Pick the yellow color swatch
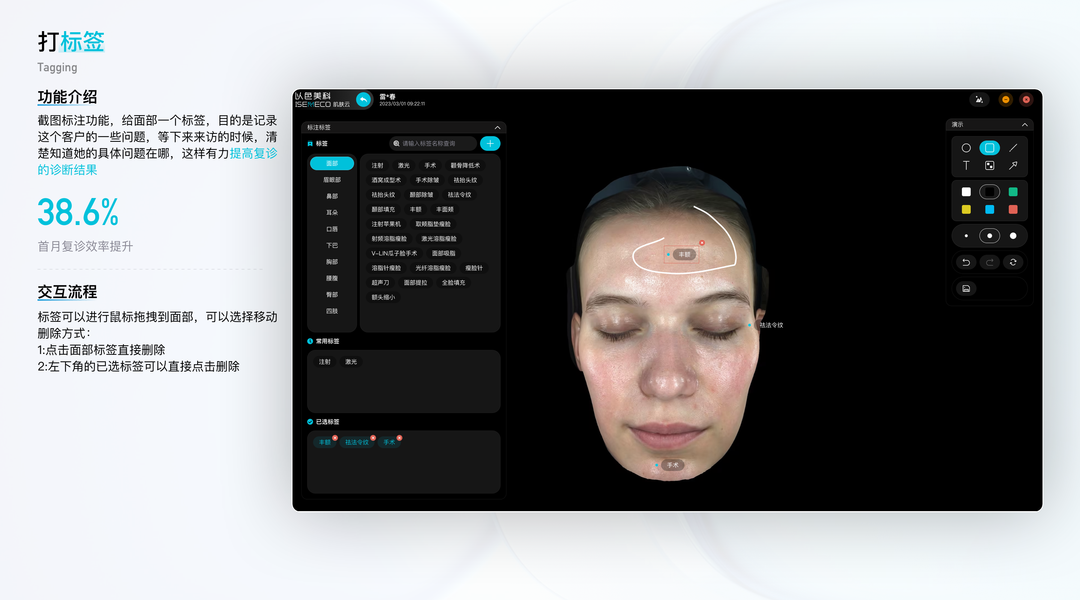 point(966,209)
